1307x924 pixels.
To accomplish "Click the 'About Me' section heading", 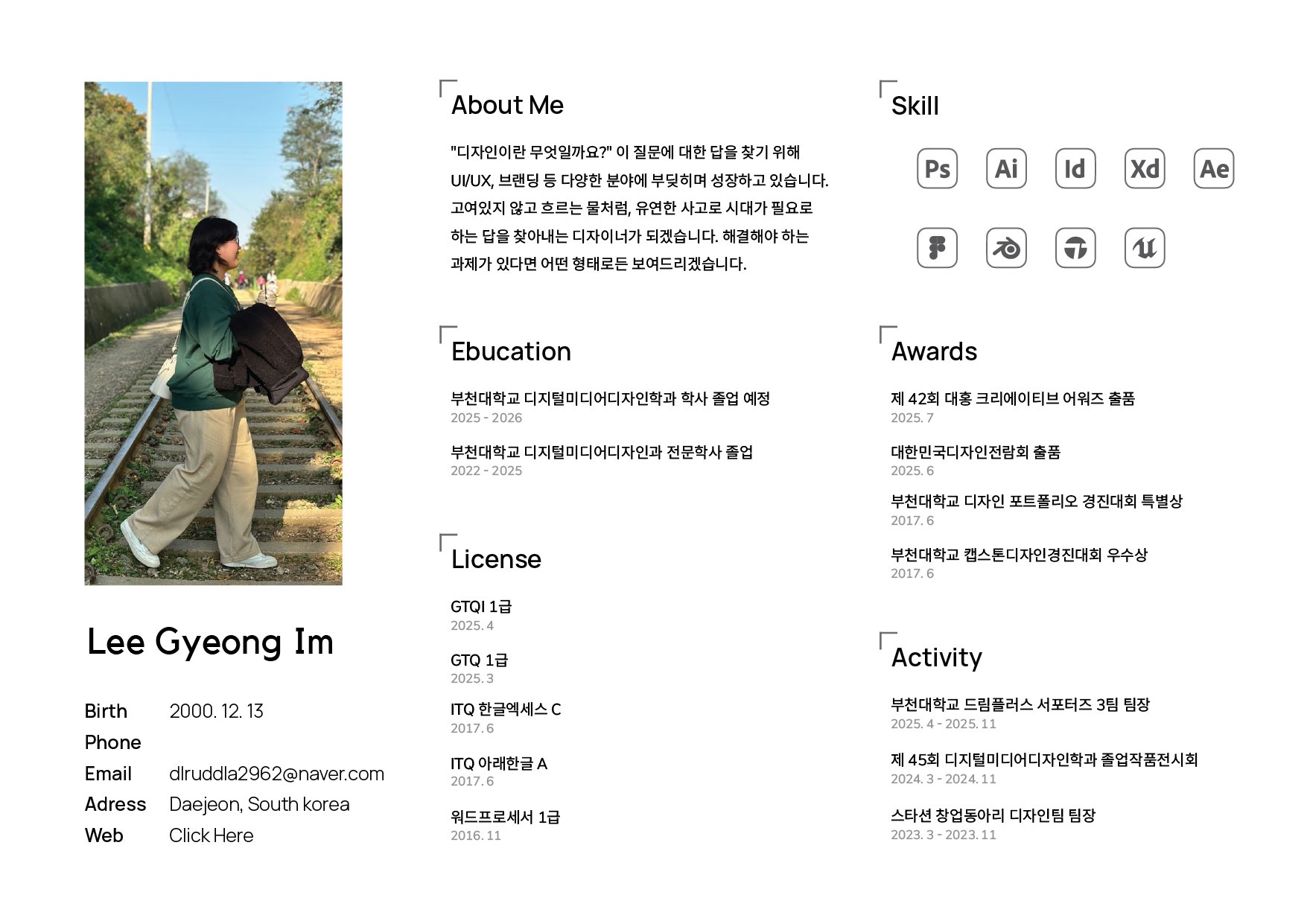I will click(507, 106).
